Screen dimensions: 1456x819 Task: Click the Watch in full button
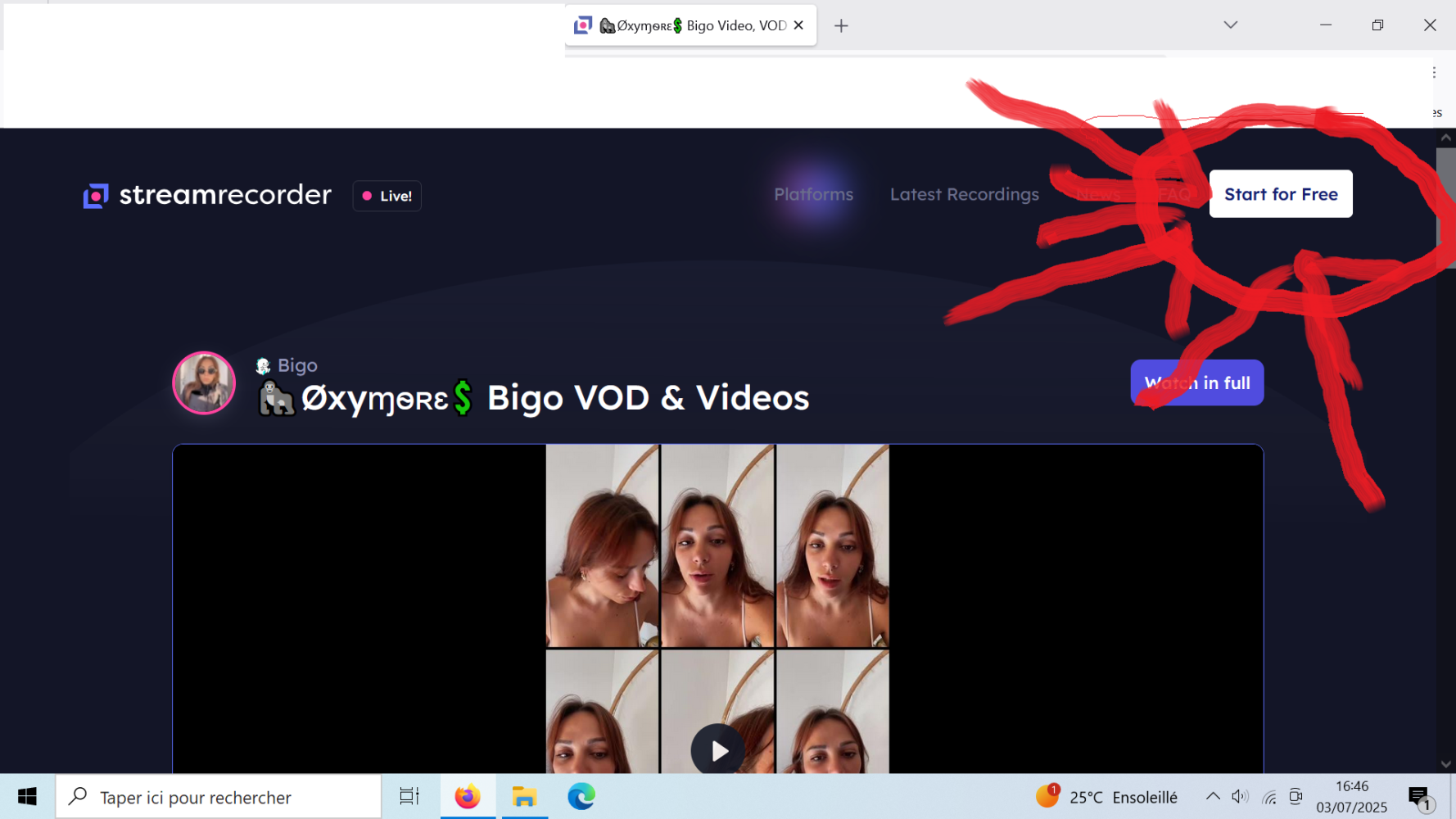[x=1197, y=382]
